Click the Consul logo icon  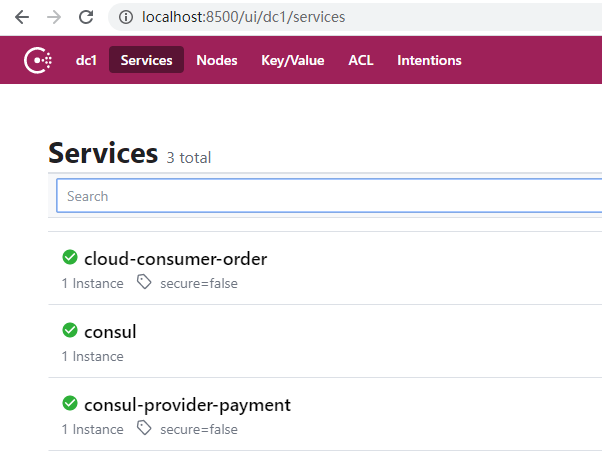pyautogui.click(x=38, y=60)
